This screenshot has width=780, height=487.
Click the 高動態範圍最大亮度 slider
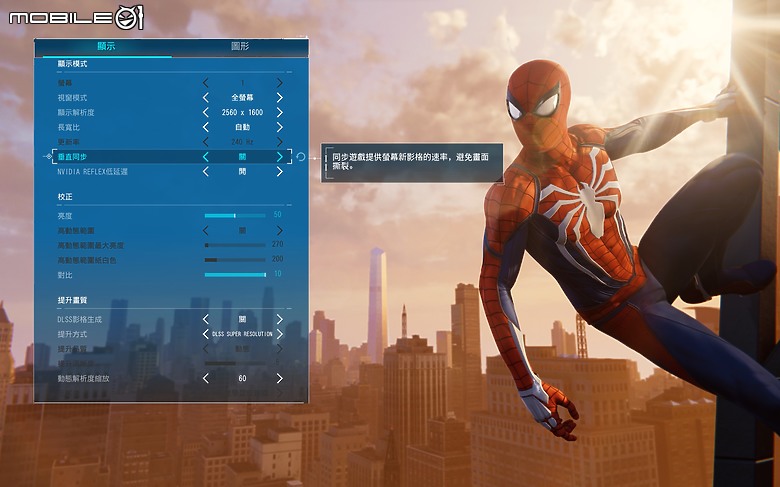pos(235,245)
